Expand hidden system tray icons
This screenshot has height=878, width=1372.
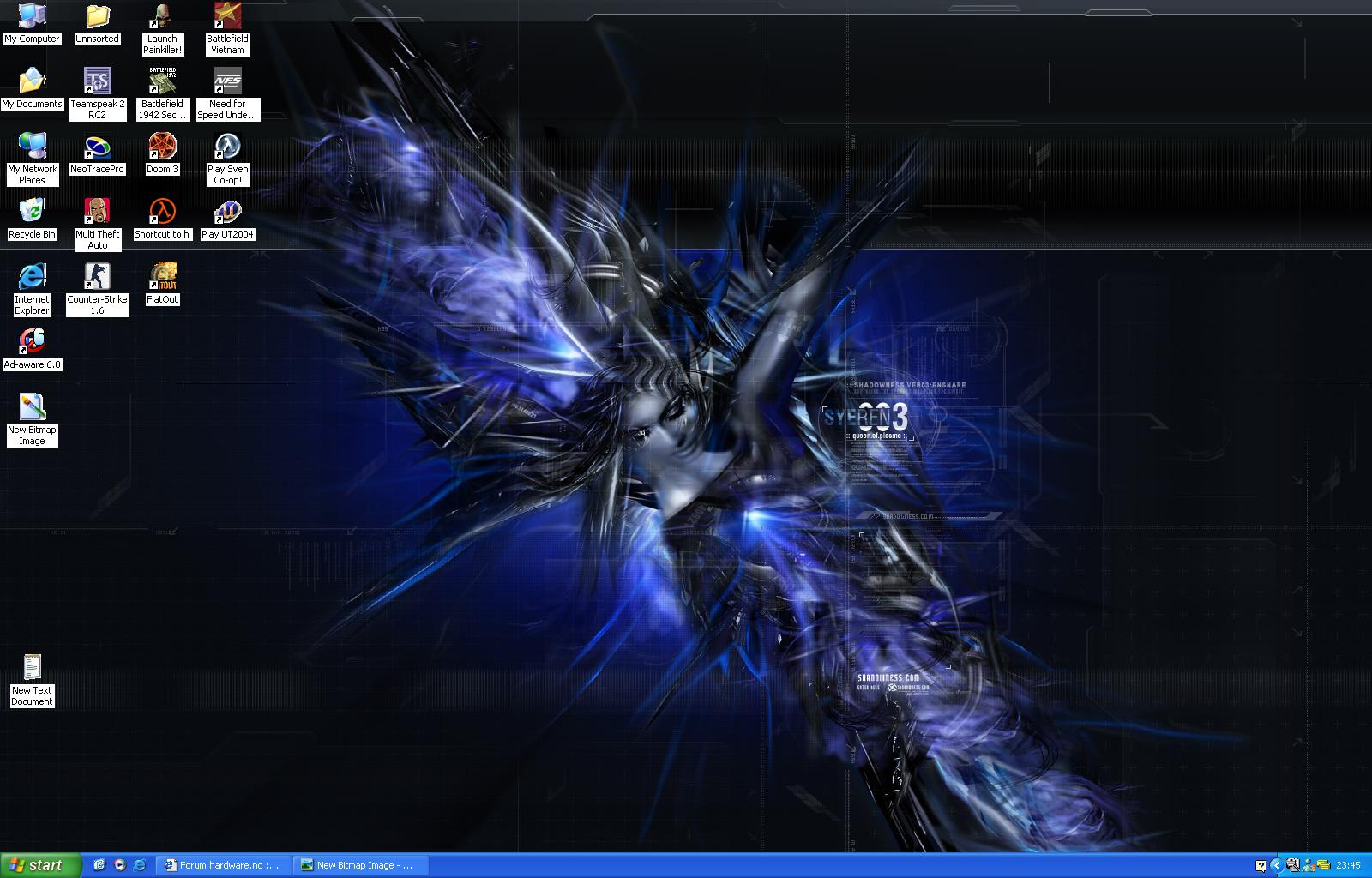coord(1276,866)
